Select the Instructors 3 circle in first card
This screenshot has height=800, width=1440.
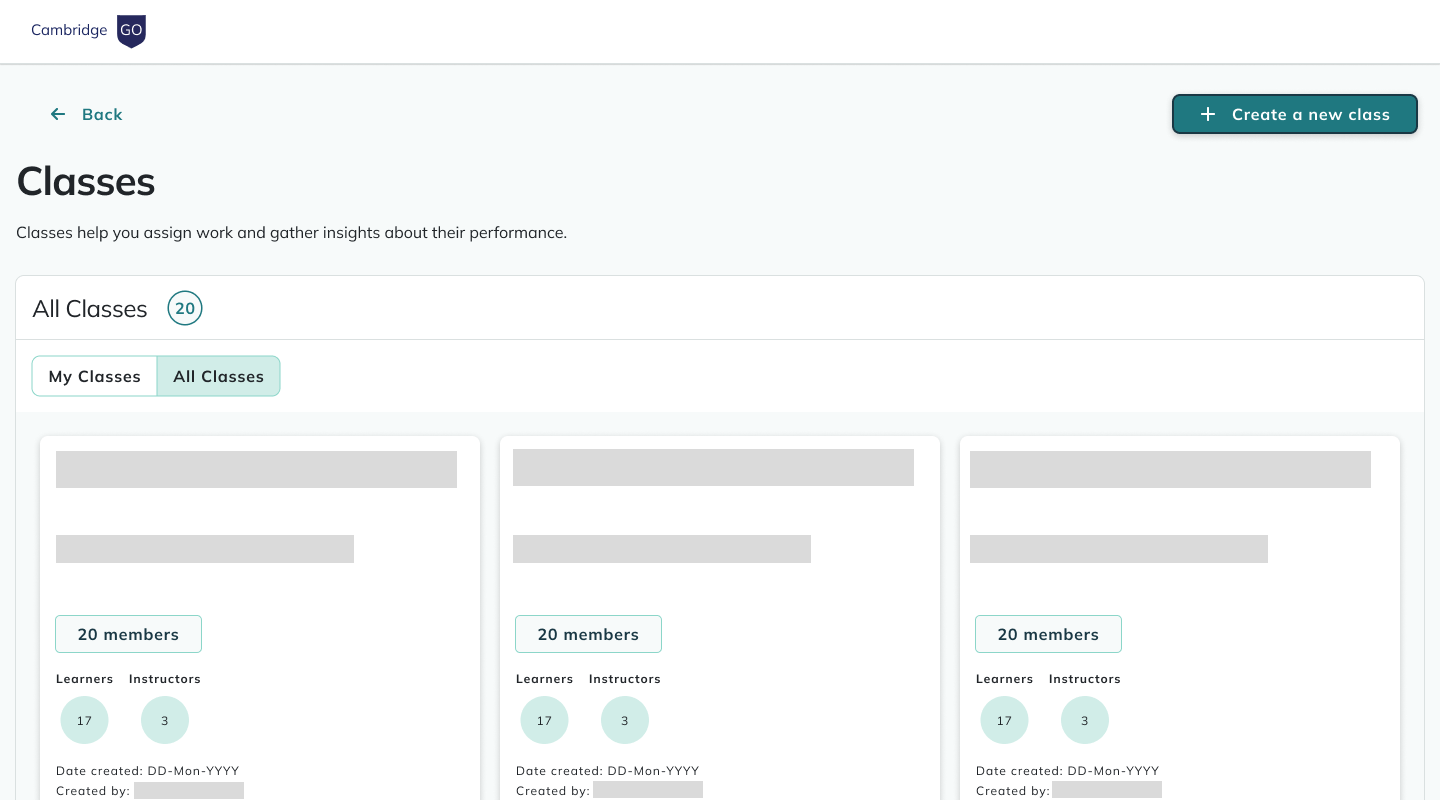[165, 720]
